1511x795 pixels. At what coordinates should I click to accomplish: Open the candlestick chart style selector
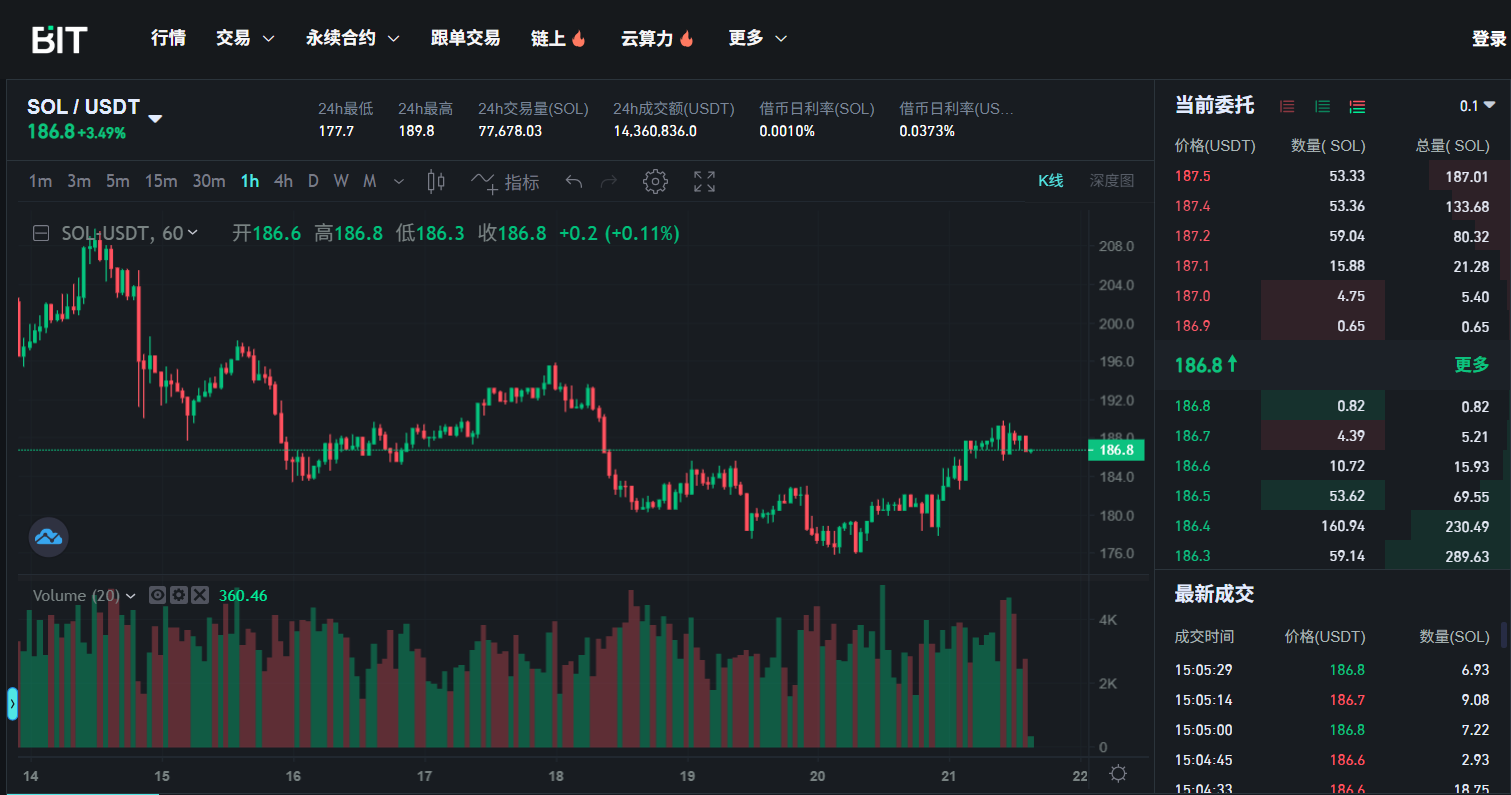pyautogui.click(x=436, y=182)
